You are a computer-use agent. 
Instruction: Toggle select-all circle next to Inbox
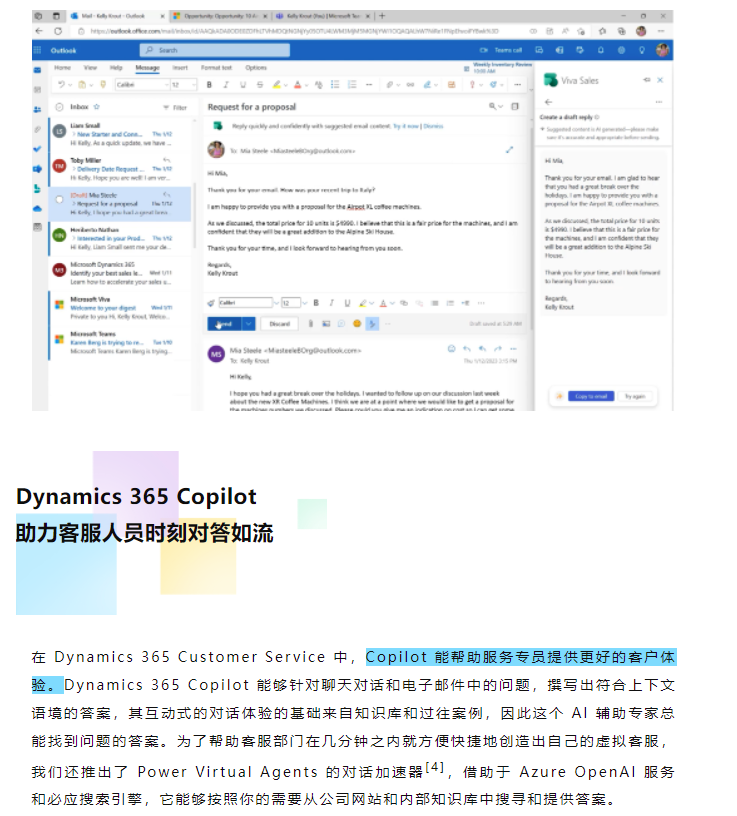tap(59, 107)
